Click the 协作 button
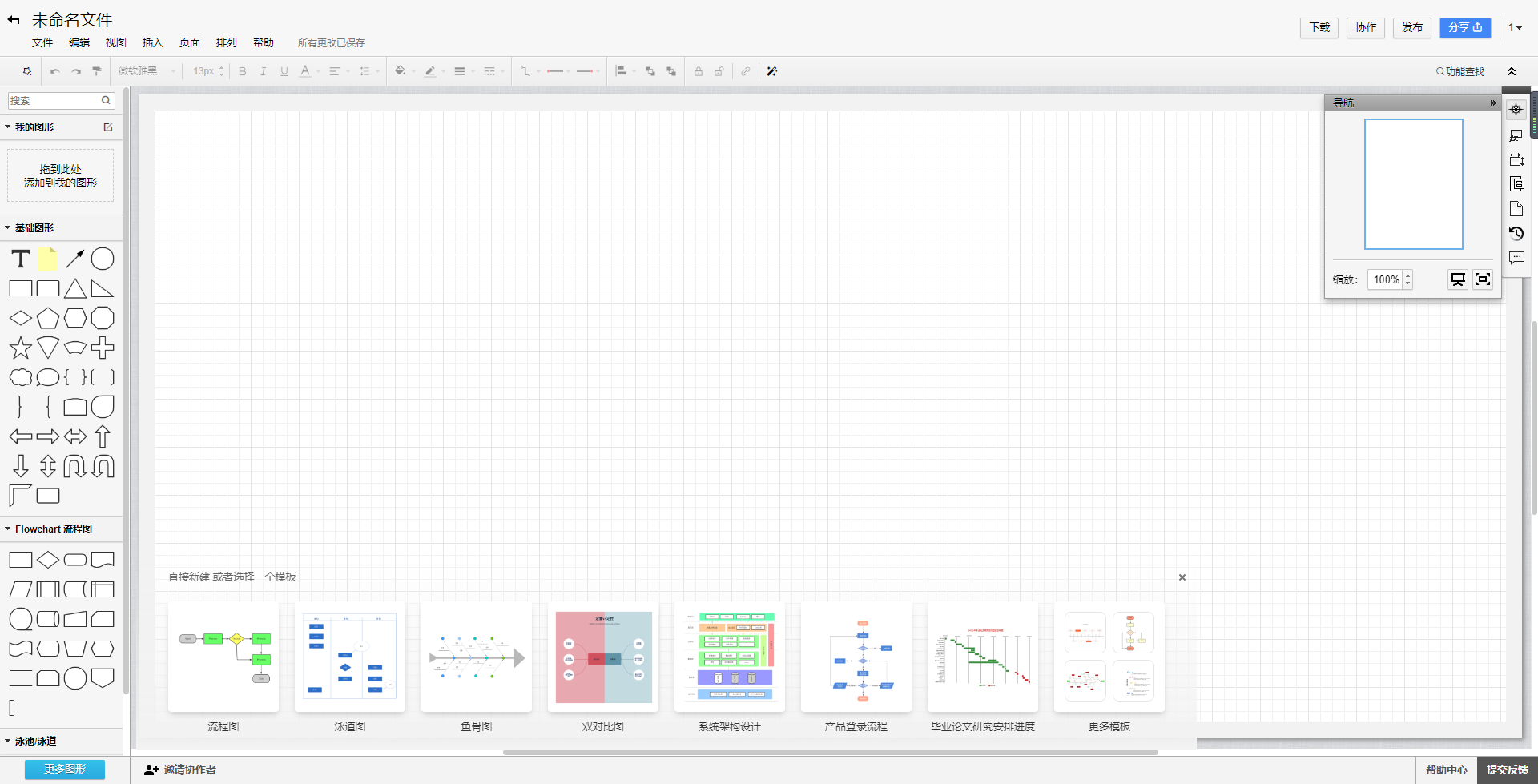 click(x=1366, y=27)
